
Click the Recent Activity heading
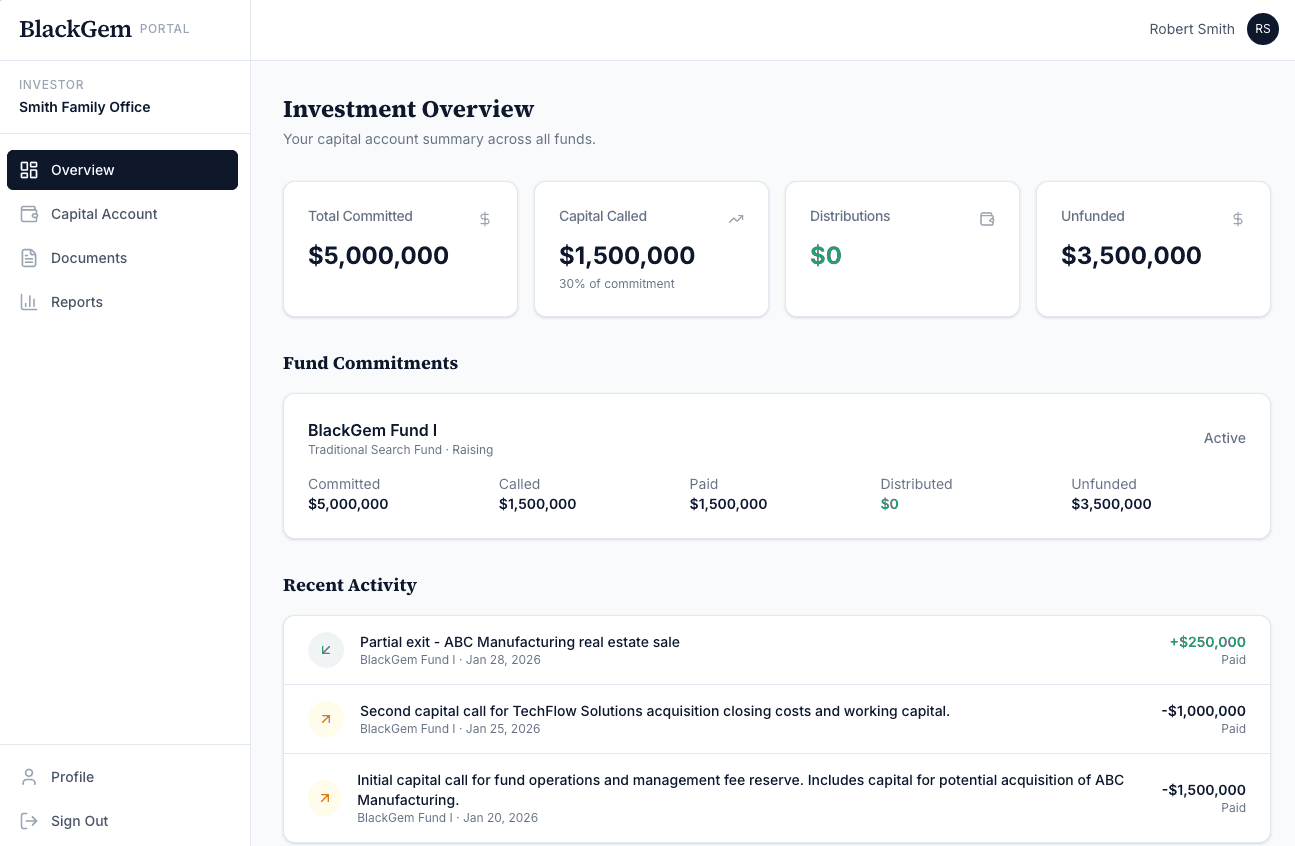click(350, 585)
